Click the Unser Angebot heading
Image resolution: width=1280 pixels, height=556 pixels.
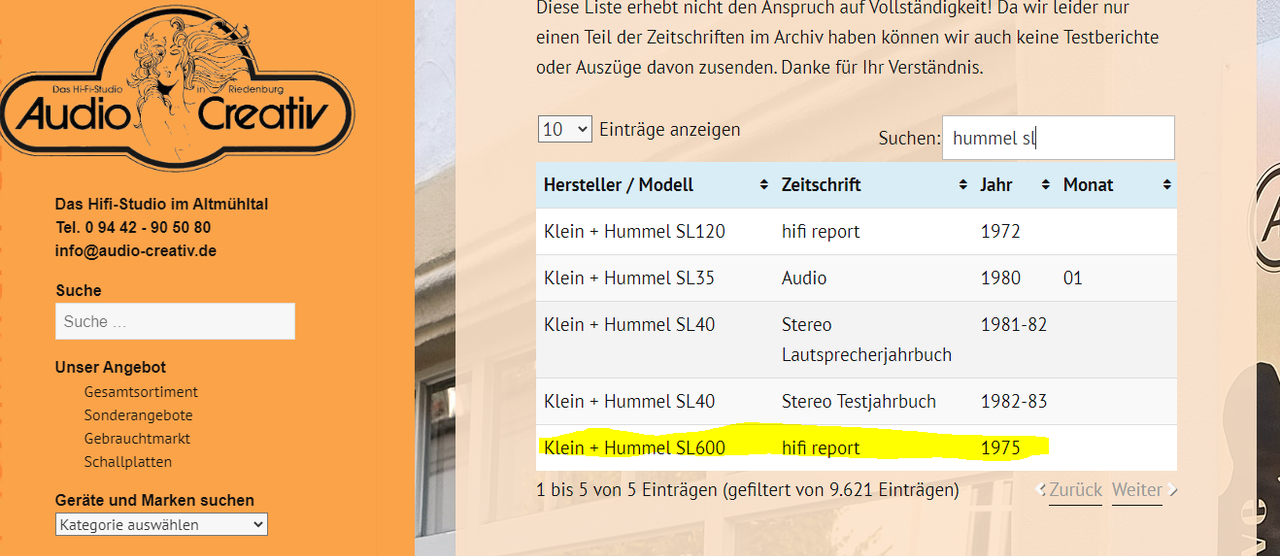(110, 367)
